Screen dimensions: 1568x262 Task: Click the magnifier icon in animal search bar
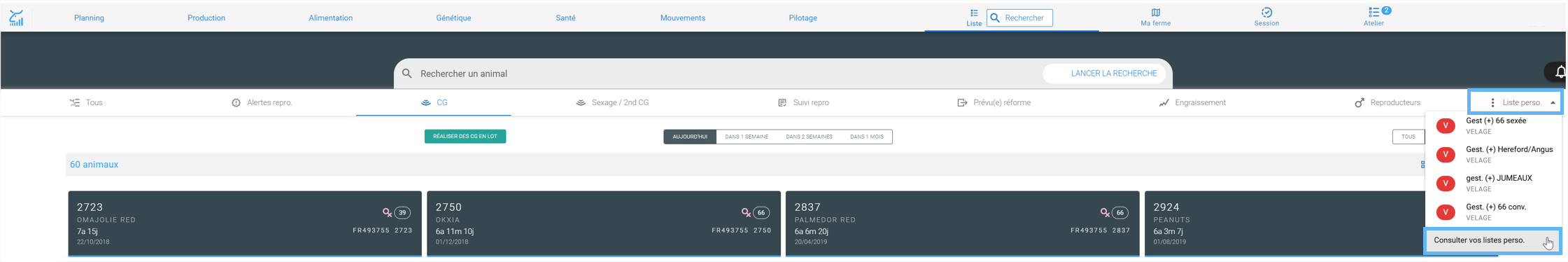tap(407, 74)
